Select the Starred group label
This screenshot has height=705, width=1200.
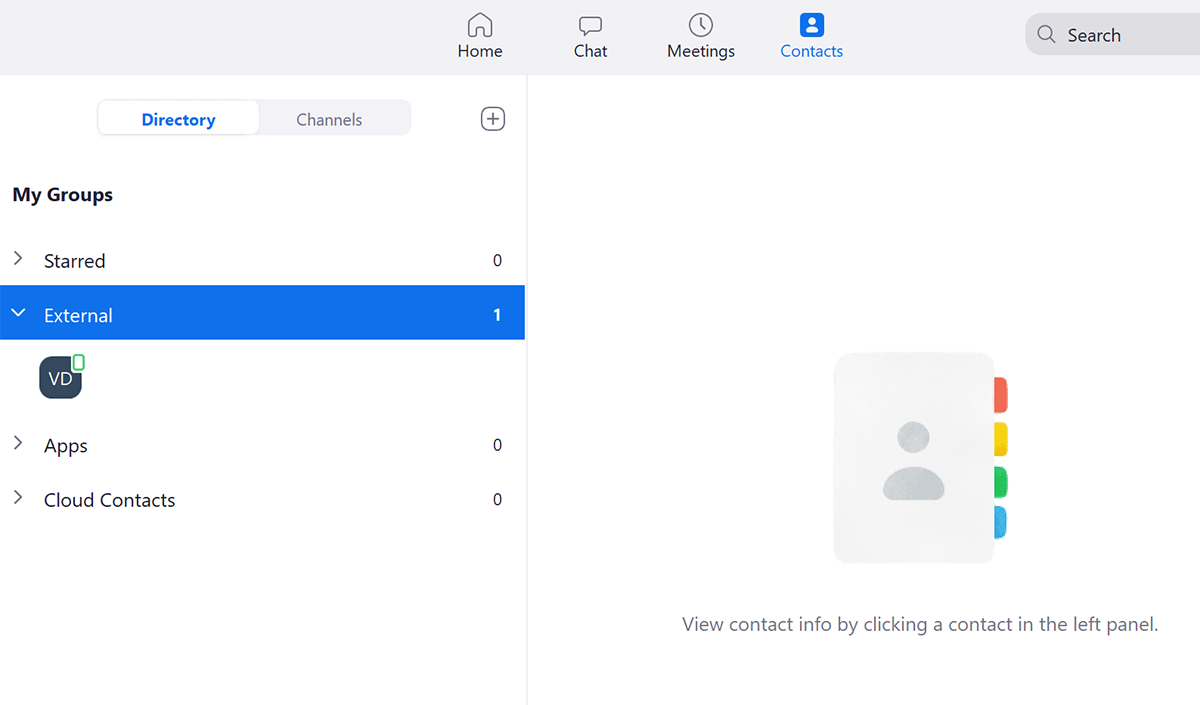click(74, 261)
